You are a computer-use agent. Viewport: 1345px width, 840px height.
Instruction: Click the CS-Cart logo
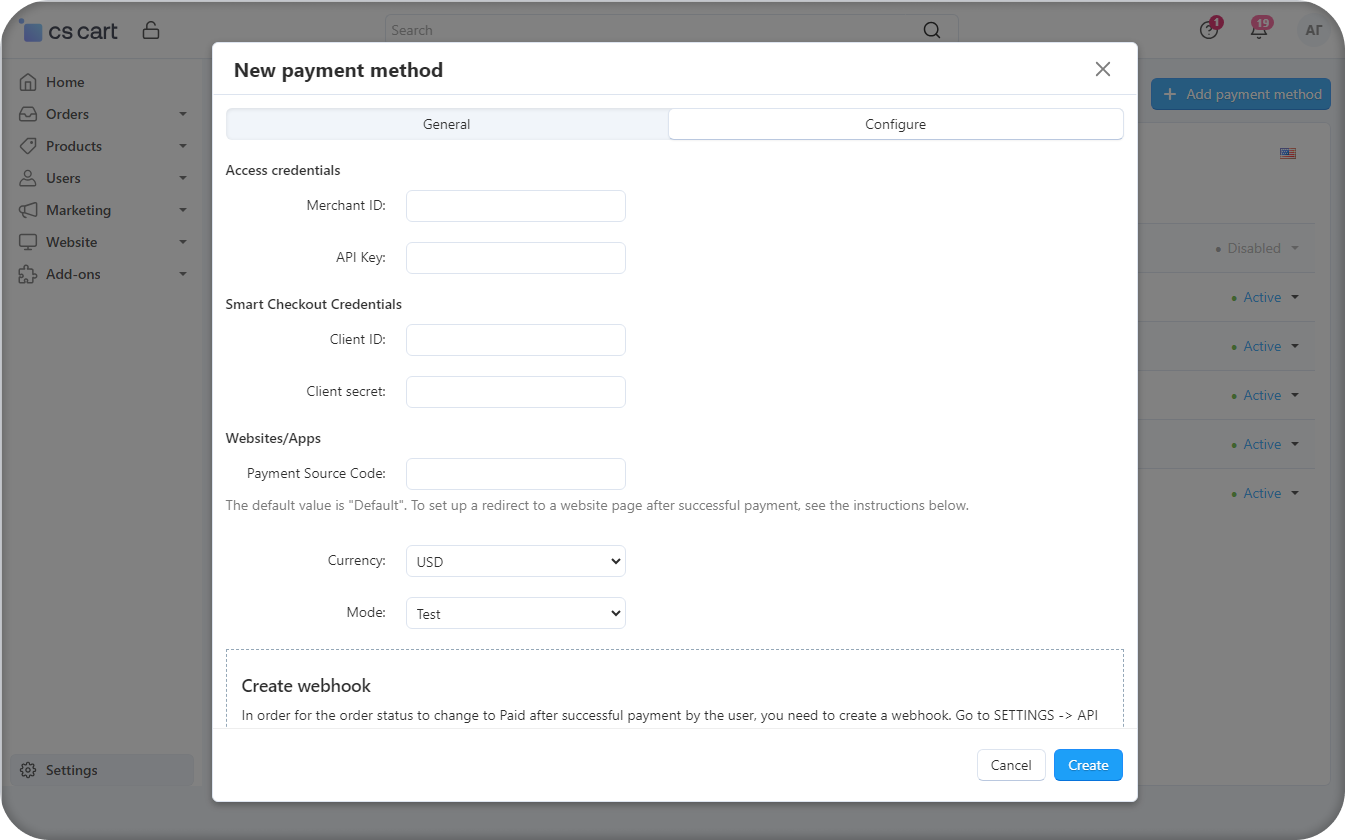(x=68, y=30)
